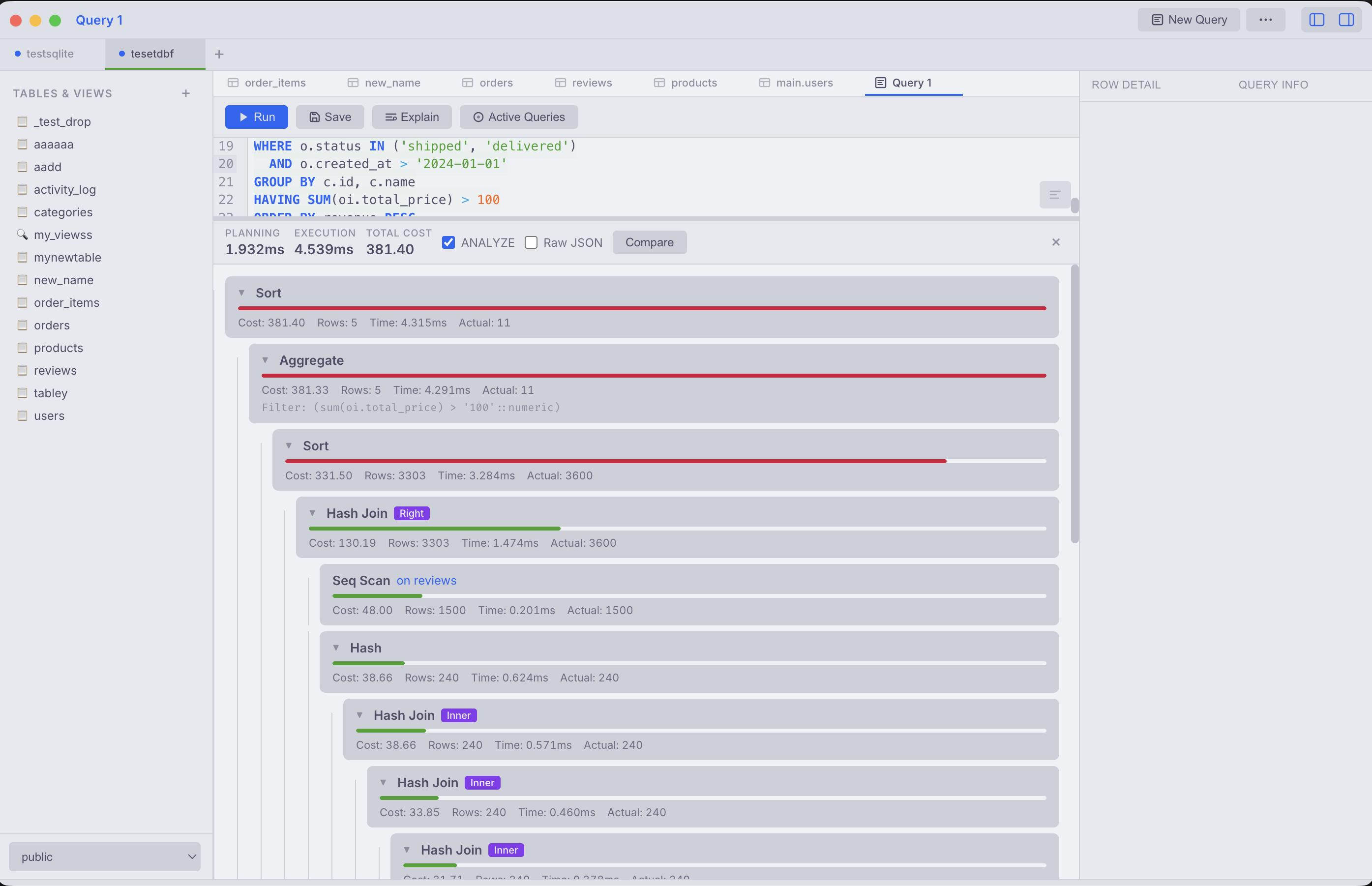The width and height of the screenshot is (1372, 886).
Task: Collapse the bottom-most Hash Join Inner node
Action: click(x=407, y=850)
